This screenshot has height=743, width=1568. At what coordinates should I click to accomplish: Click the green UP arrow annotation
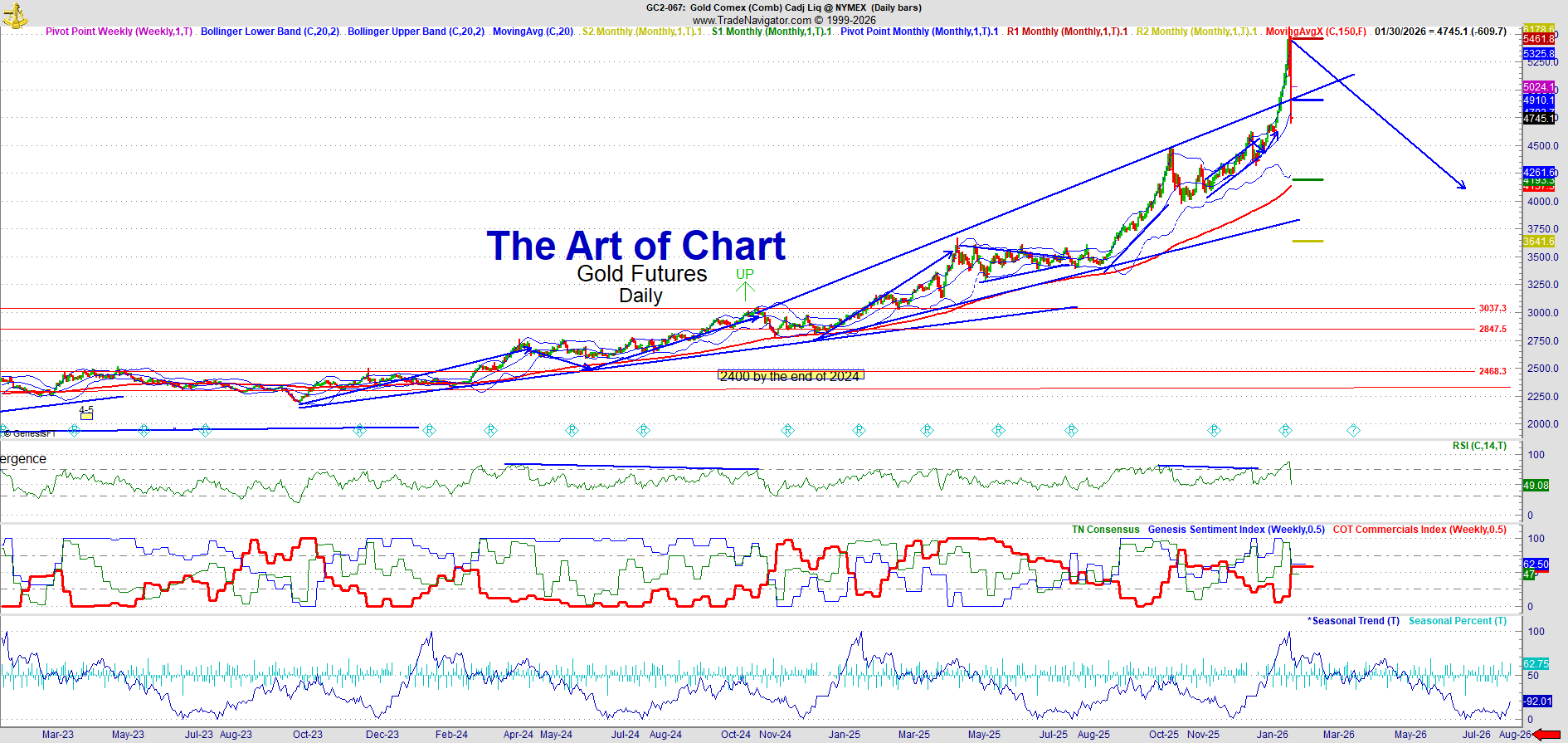coord(745,290)
